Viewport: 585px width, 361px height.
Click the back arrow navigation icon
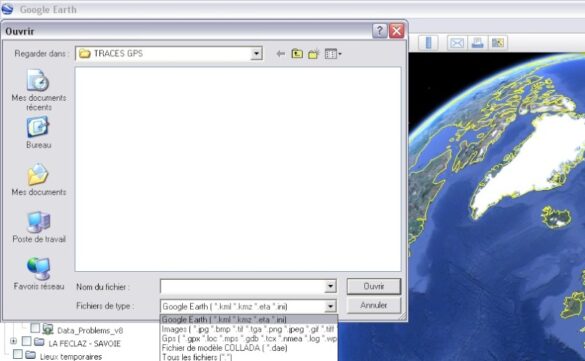pyautogui.click(x=281, y=54)
